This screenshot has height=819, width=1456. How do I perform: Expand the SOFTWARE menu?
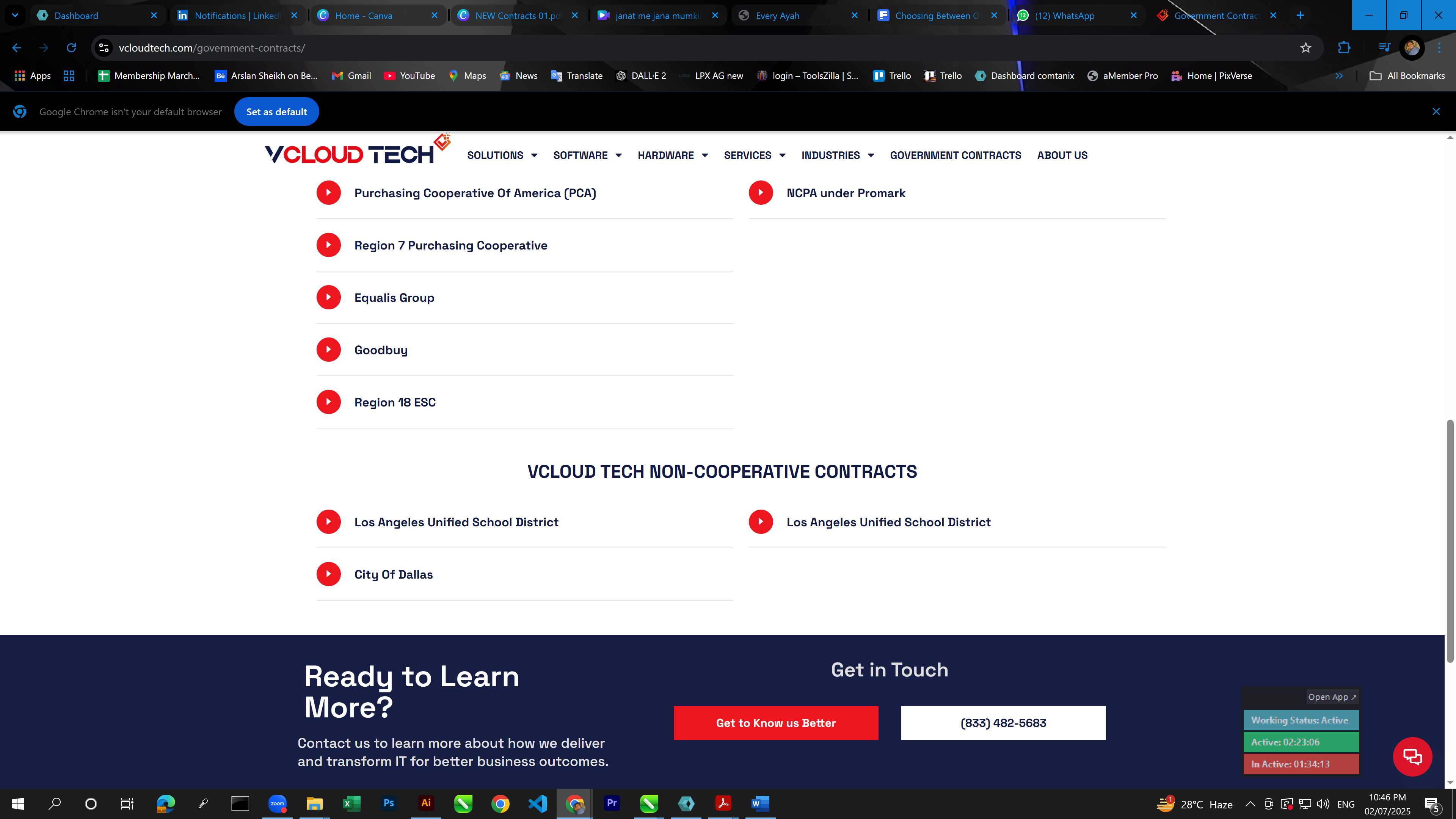pyautogui.click(x=587, y=155)
